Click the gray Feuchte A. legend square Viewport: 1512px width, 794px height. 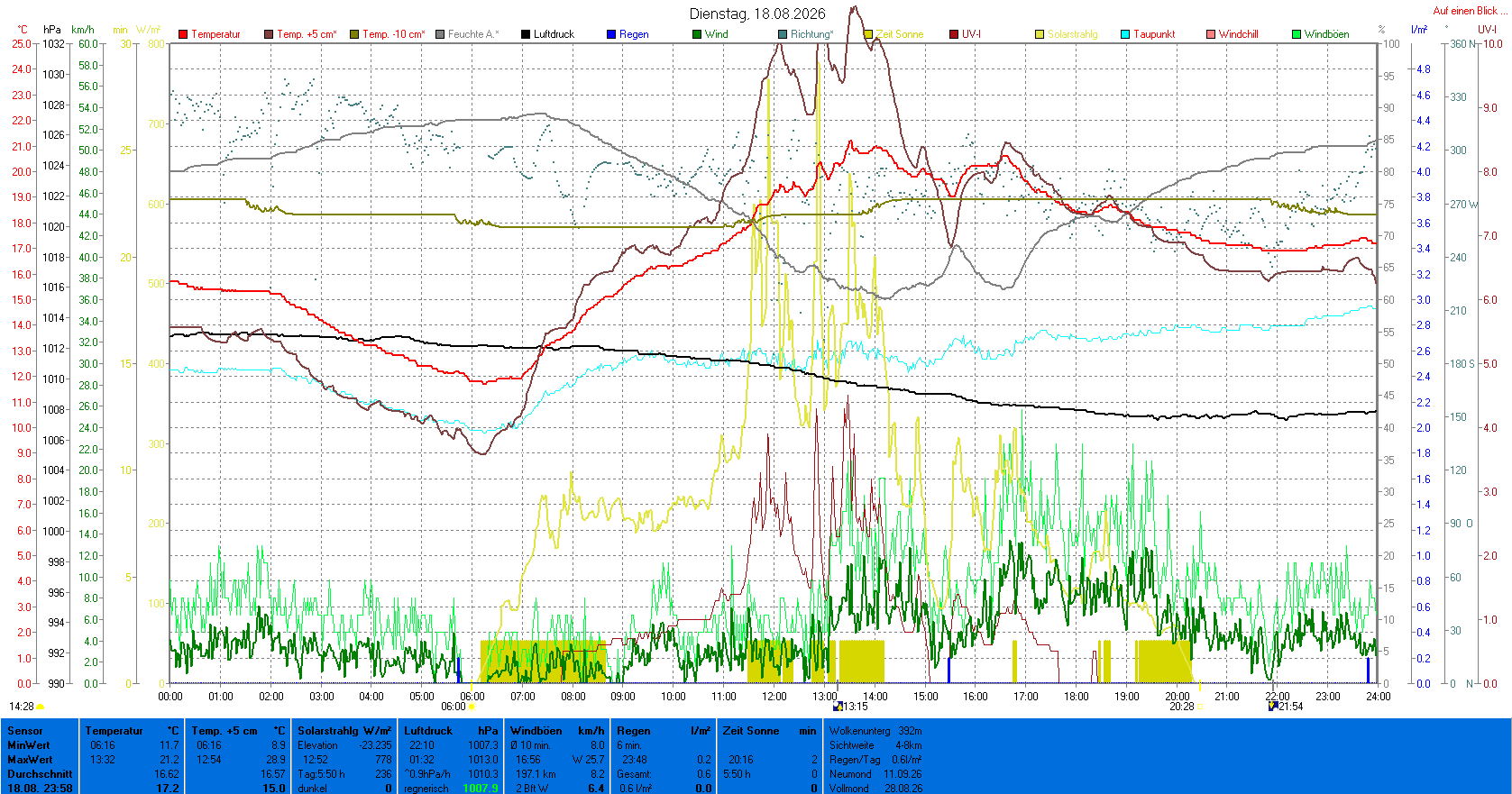click(440, 34)
